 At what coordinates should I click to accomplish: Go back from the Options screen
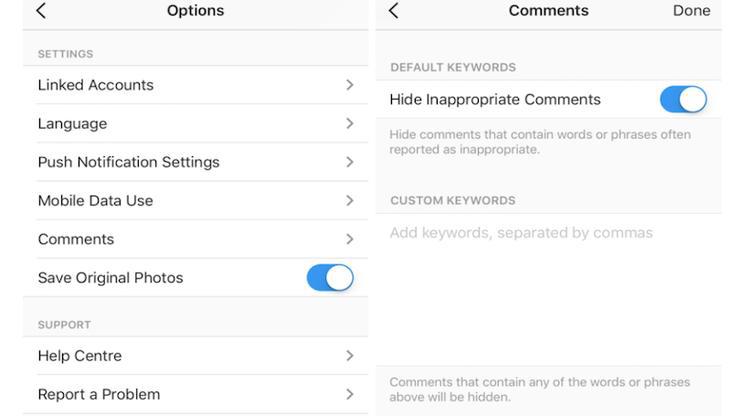pos(41,11)
